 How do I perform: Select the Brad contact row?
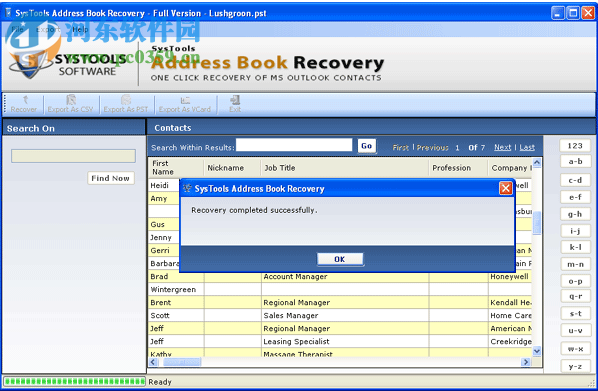pos(340,277)
